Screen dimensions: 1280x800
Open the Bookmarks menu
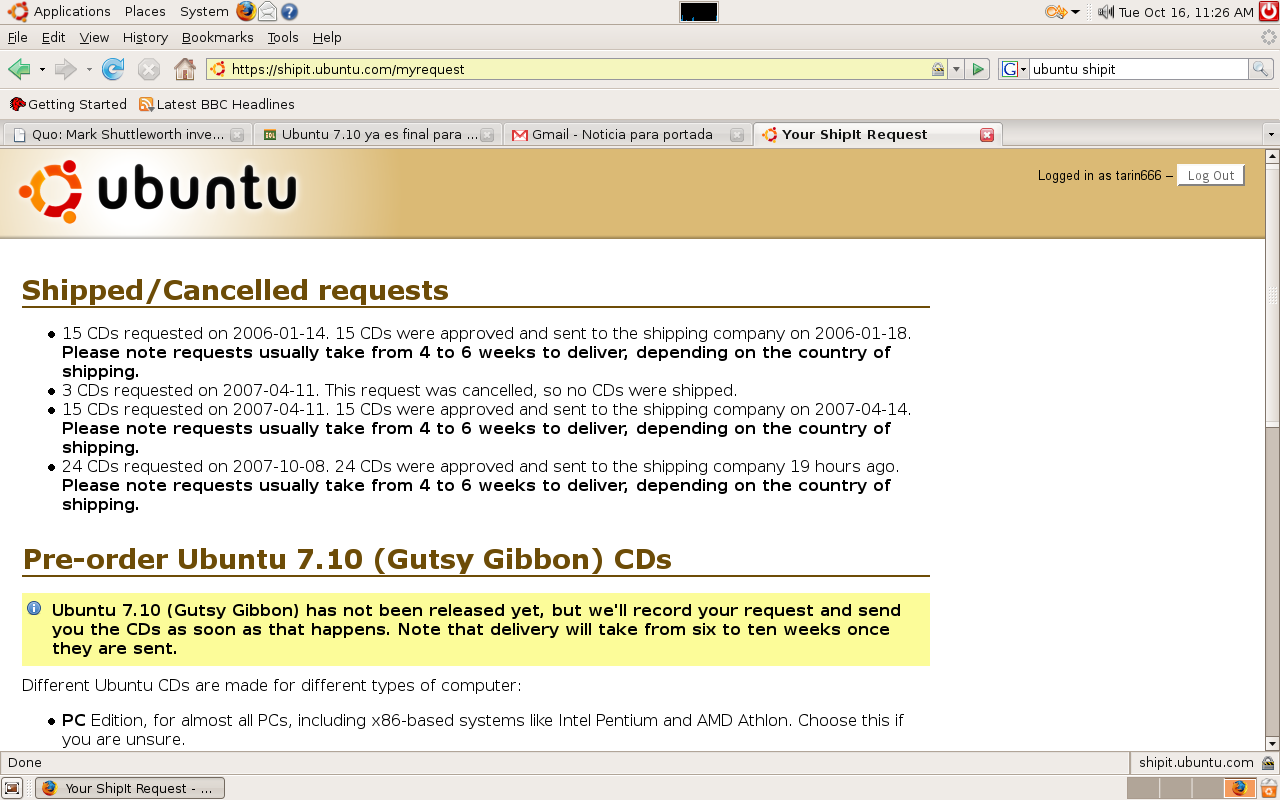coord(218,37)
